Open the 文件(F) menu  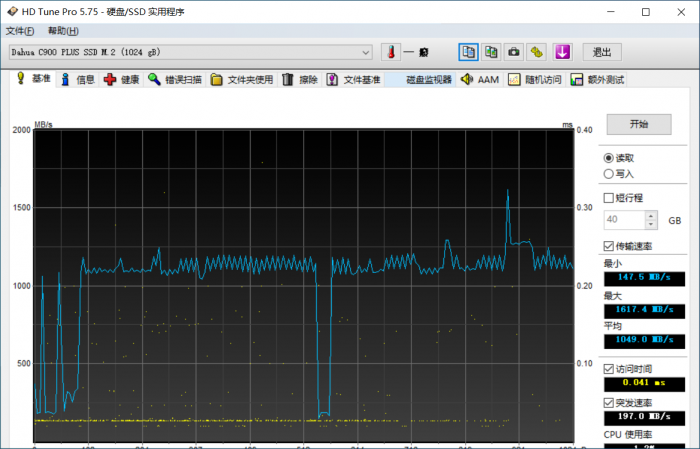(20, 31)
